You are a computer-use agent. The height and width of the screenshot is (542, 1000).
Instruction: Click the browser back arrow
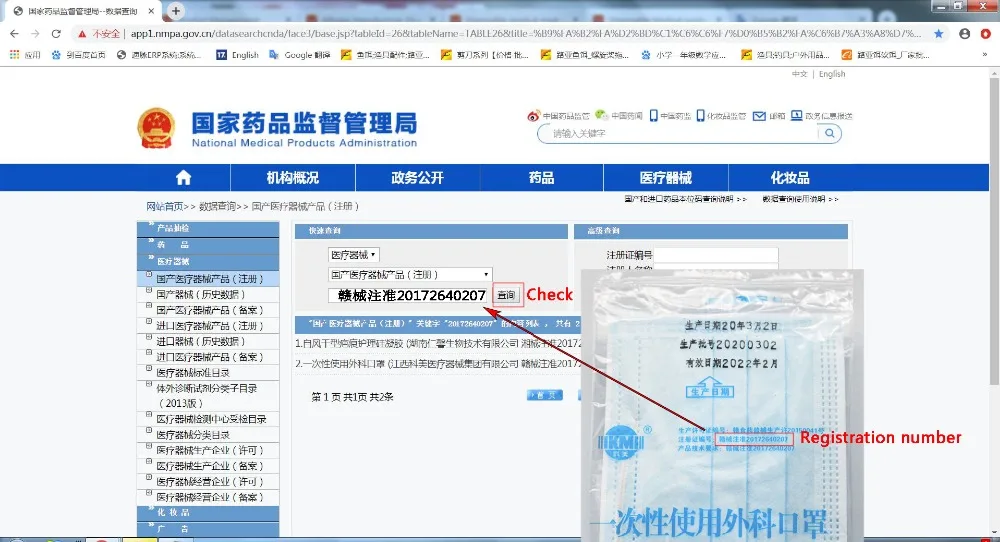[x=15, y=34]
